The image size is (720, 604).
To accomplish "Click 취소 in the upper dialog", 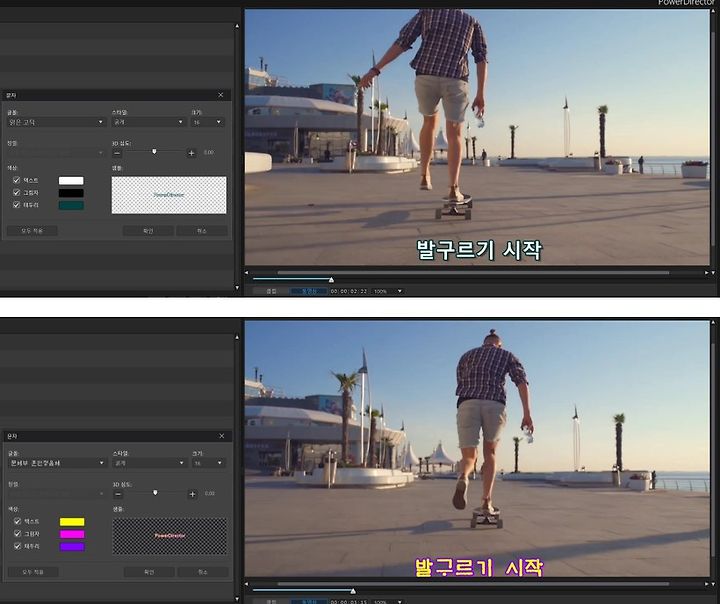I will pos(202,231).
